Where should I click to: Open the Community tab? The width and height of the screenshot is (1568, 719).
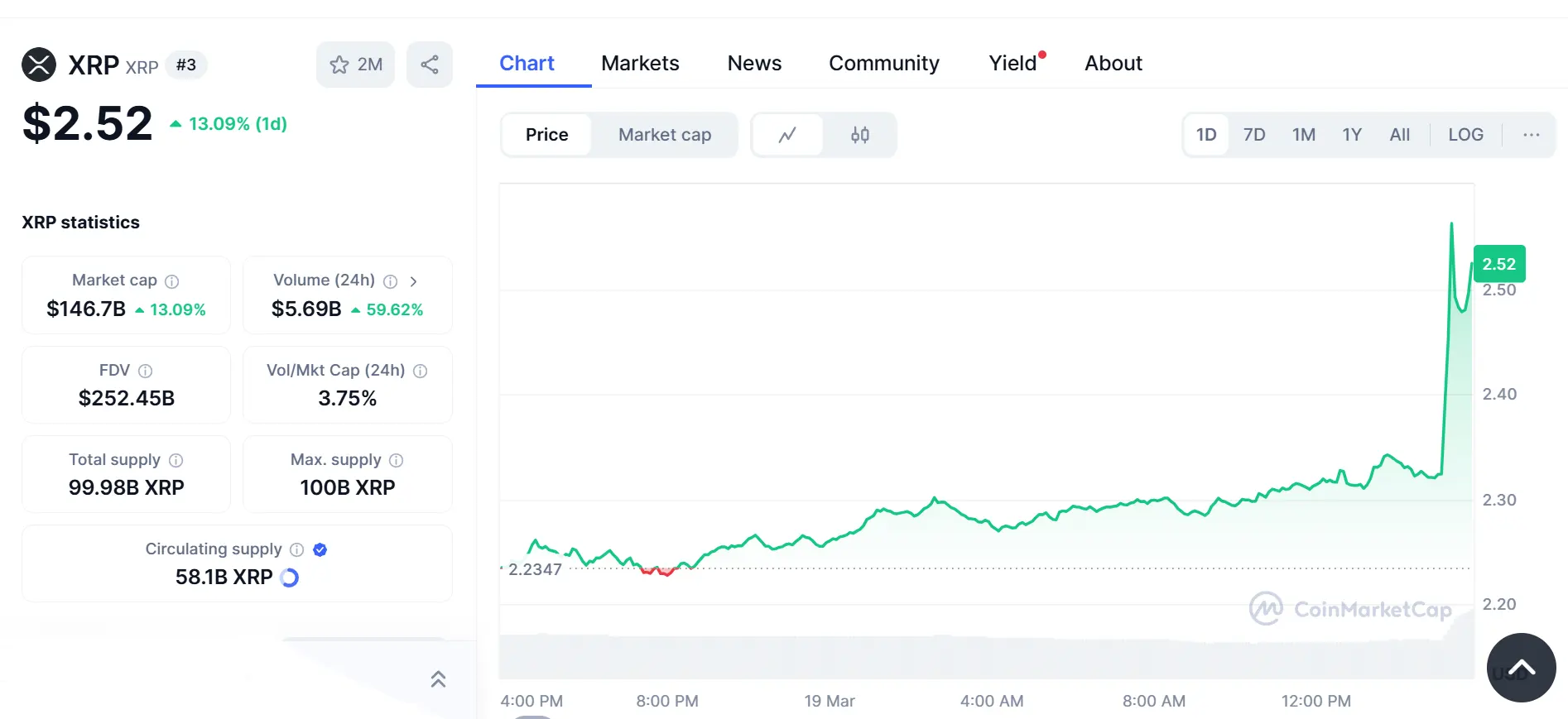884,63
